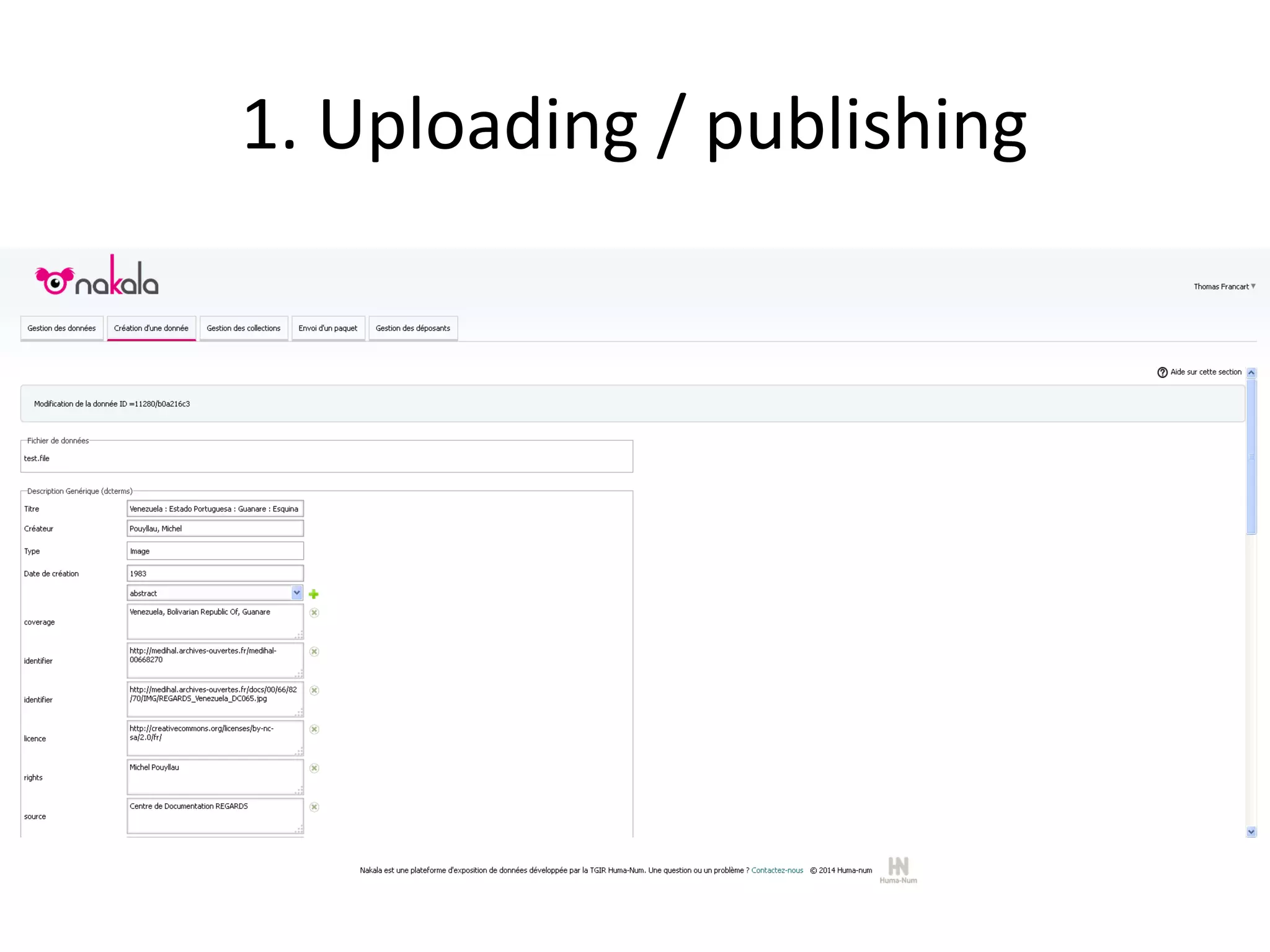Remove the source field
The height and width of the screenshot is (952, 1270).
click(x=314, y=807)
